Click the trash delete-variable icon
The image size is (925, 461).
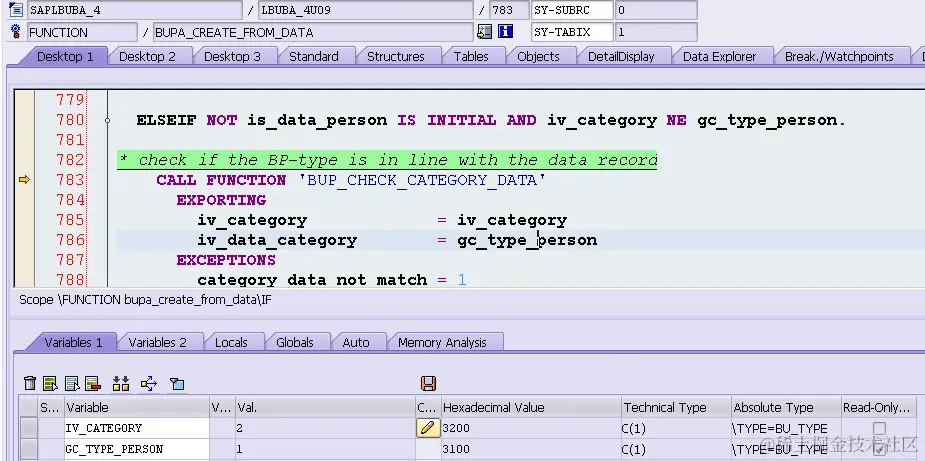tap(29, 384)
